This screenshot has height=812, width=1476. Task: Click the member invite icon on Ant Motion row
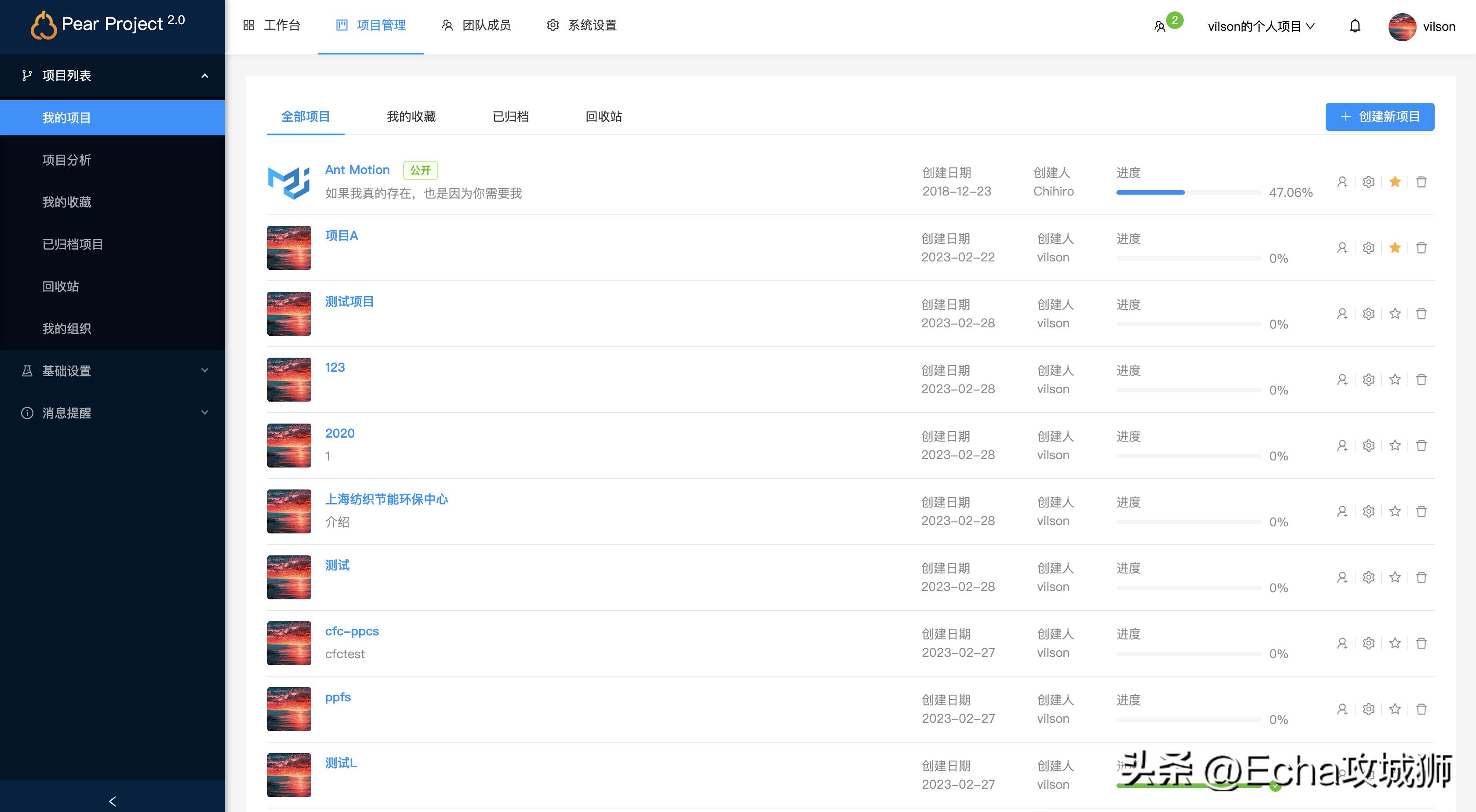pyautogui.click(x=1342, y=181)
